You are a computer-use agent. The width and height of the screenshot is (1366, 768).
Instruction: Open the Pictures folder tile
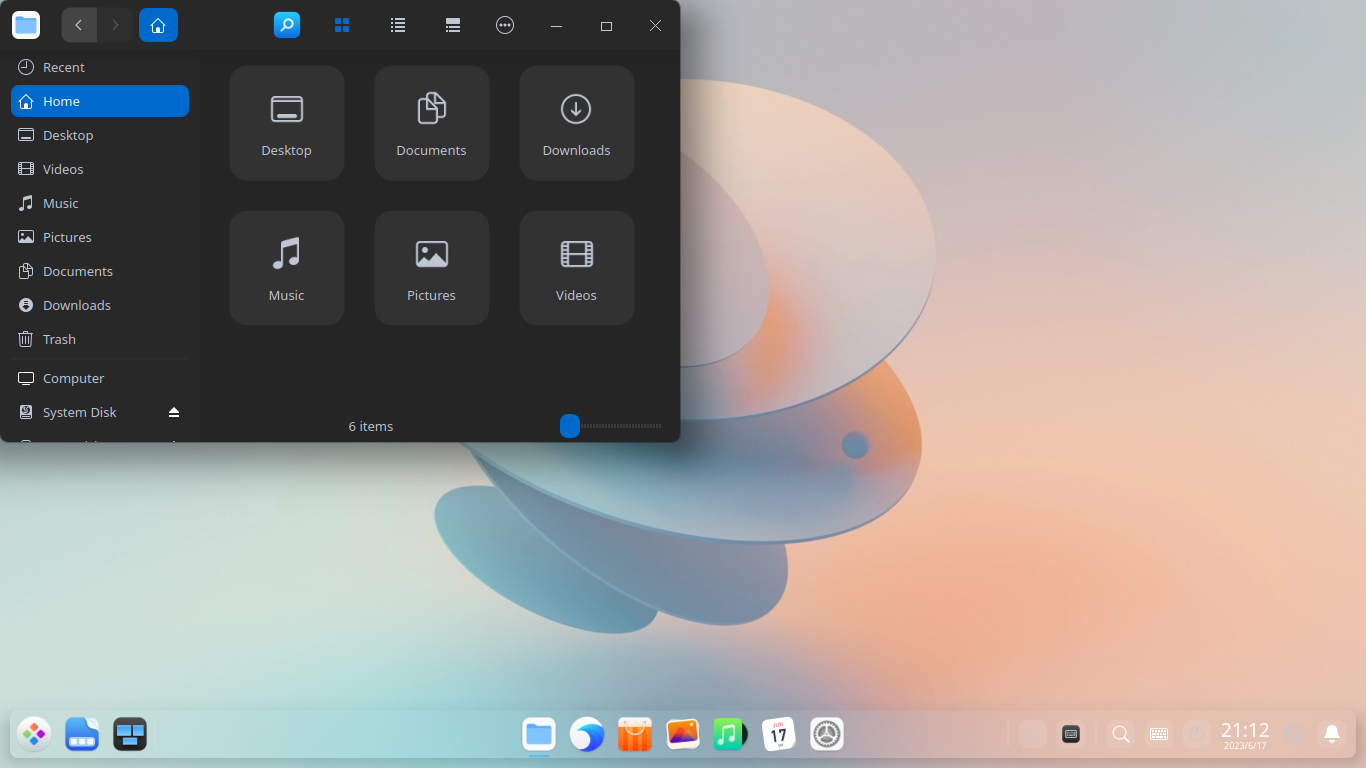coord(431,268)
